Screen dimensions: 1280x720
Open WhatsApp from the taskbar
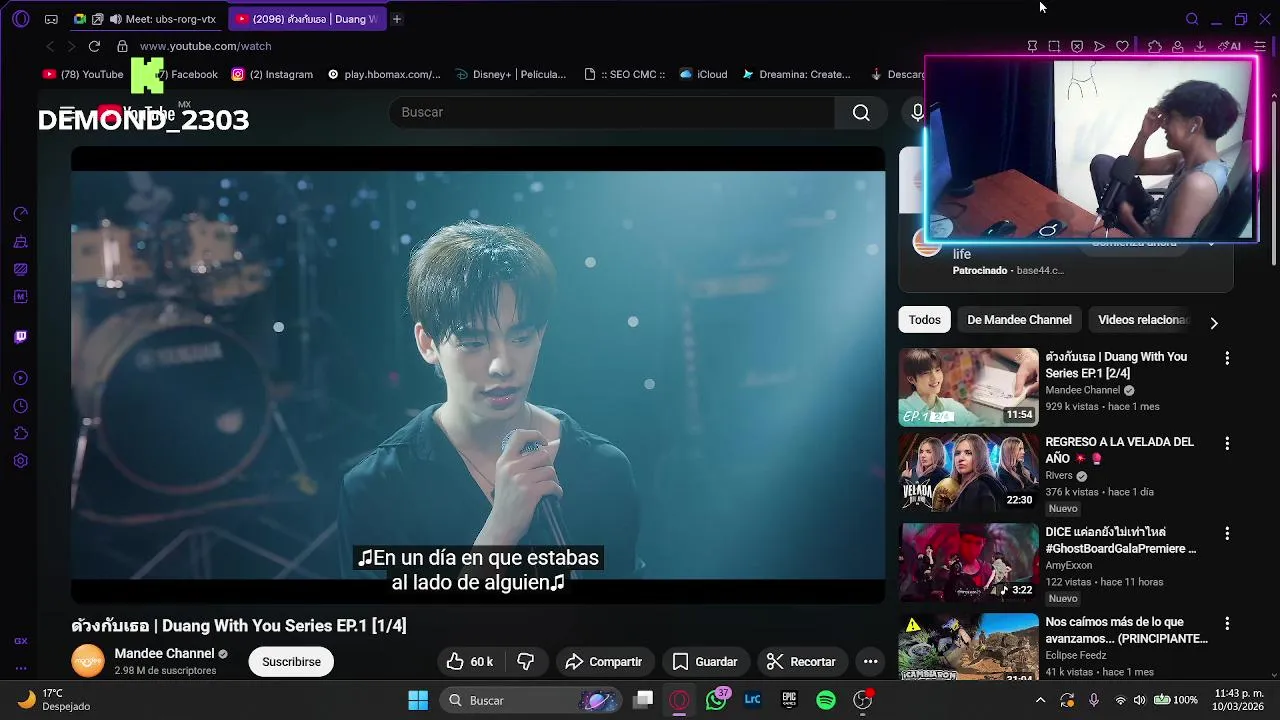(716, 700)
